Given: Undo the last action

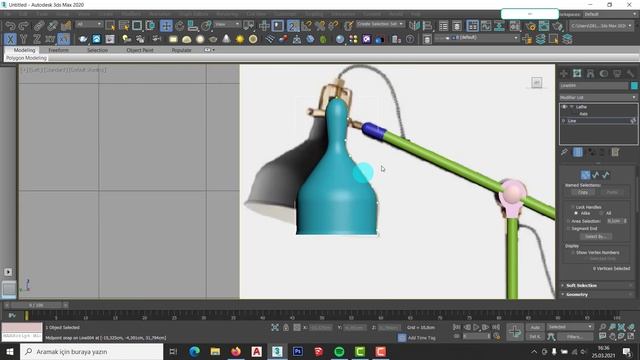Looking at the screenshot, I should [10, 25].
